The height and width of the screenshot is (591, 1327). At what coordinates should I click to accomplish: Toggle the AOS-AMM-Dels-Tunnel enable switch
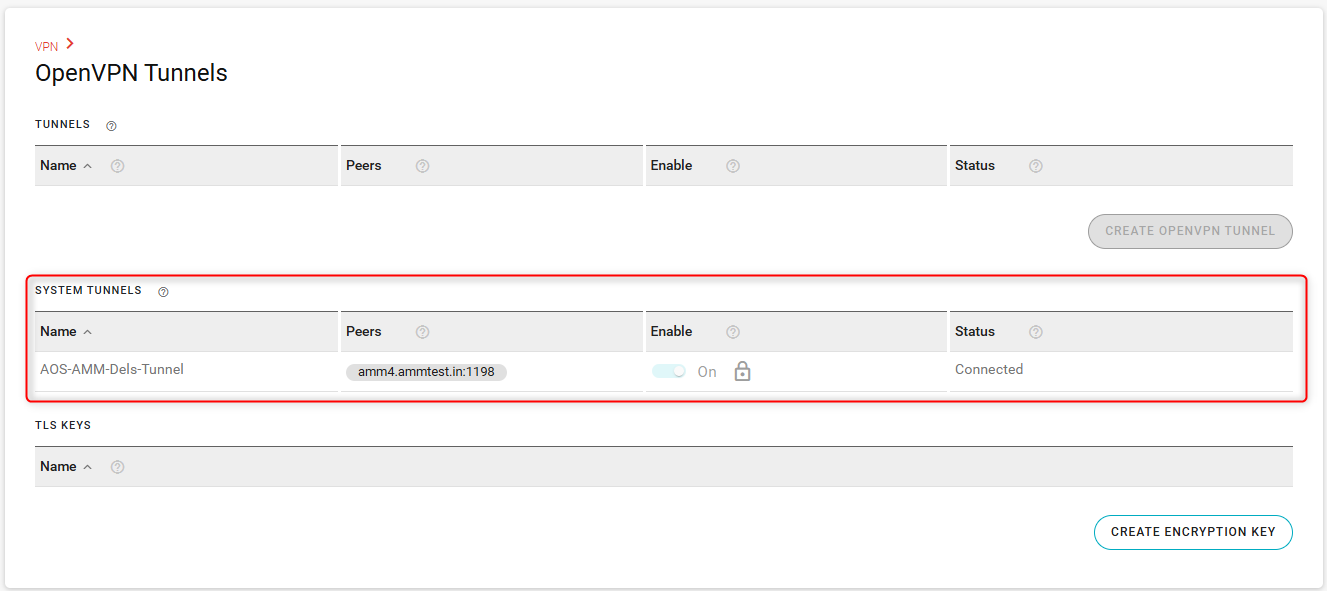click(x=669, y=371)
